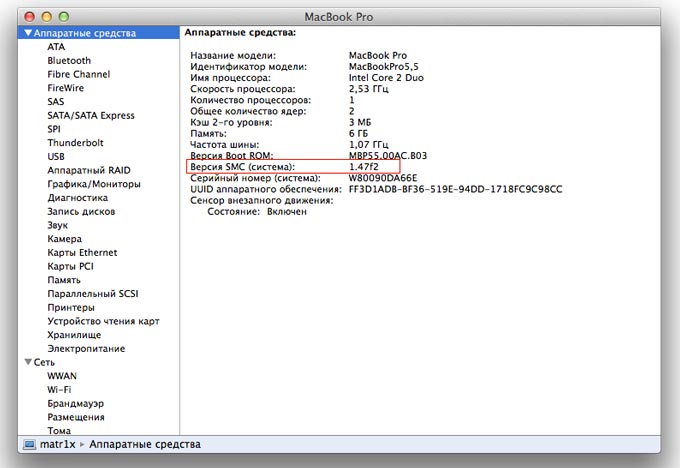Collapse the Сеть disclosure triangle
The height and width of the screenshot is (468, 680).
28,362
